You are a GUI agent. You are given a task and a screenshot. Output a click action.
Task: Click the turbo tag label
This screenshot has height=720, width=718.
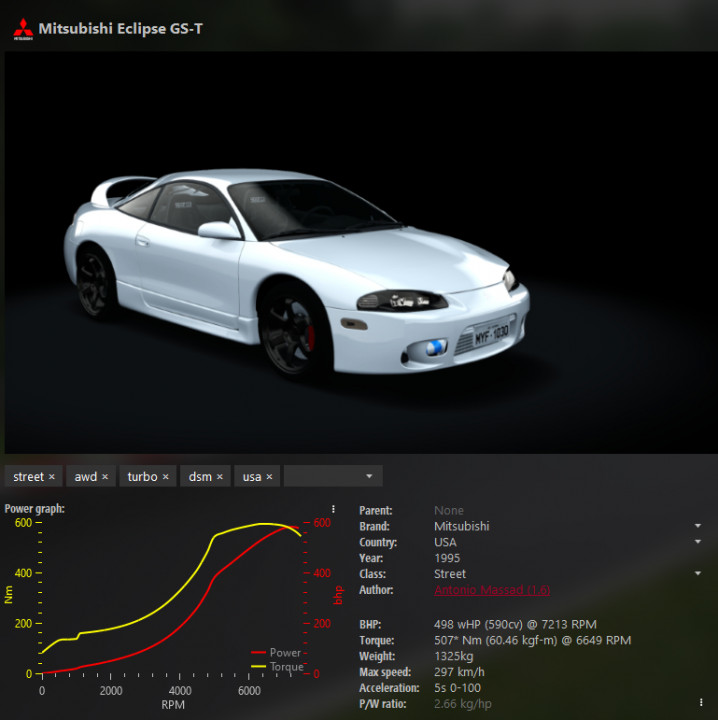click(142, 477)
